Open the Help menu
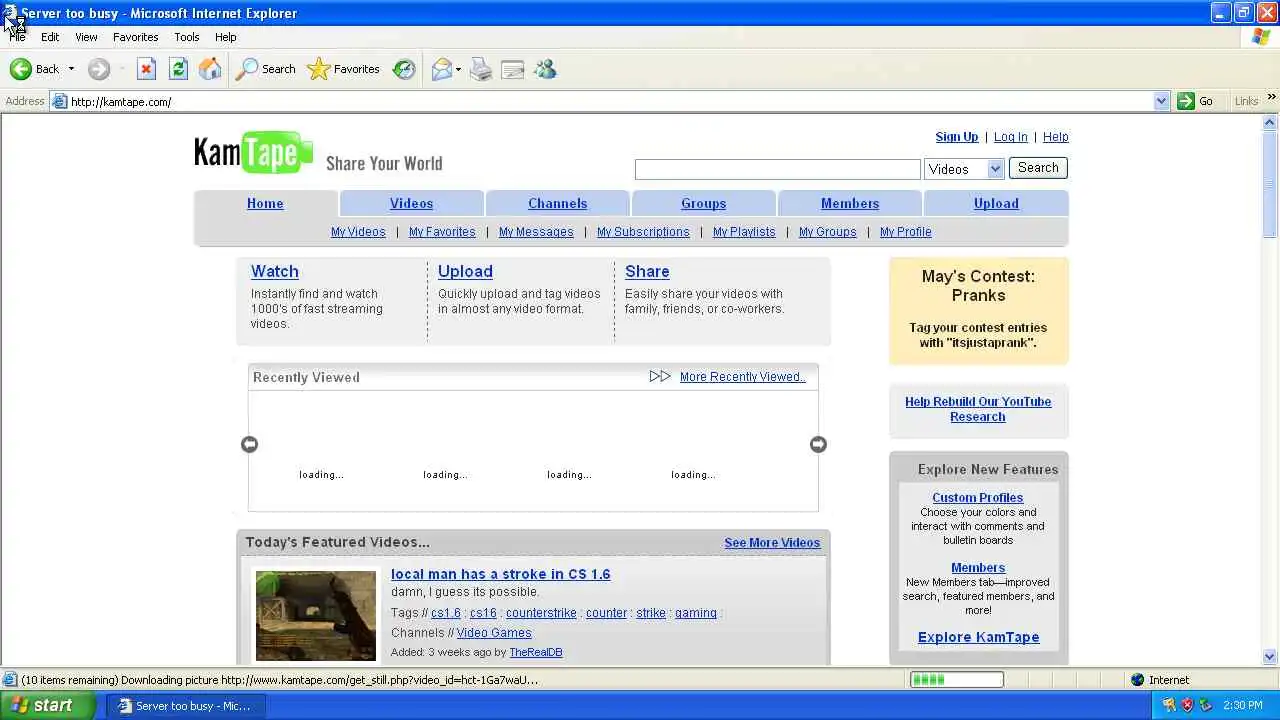 225,37
